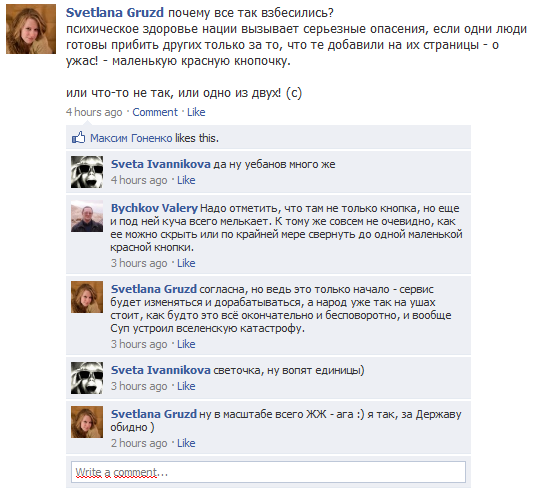Click Bychkov Valery's profile picture
Viewport: 551px width, 498px height.
click(x=87, y=216)
